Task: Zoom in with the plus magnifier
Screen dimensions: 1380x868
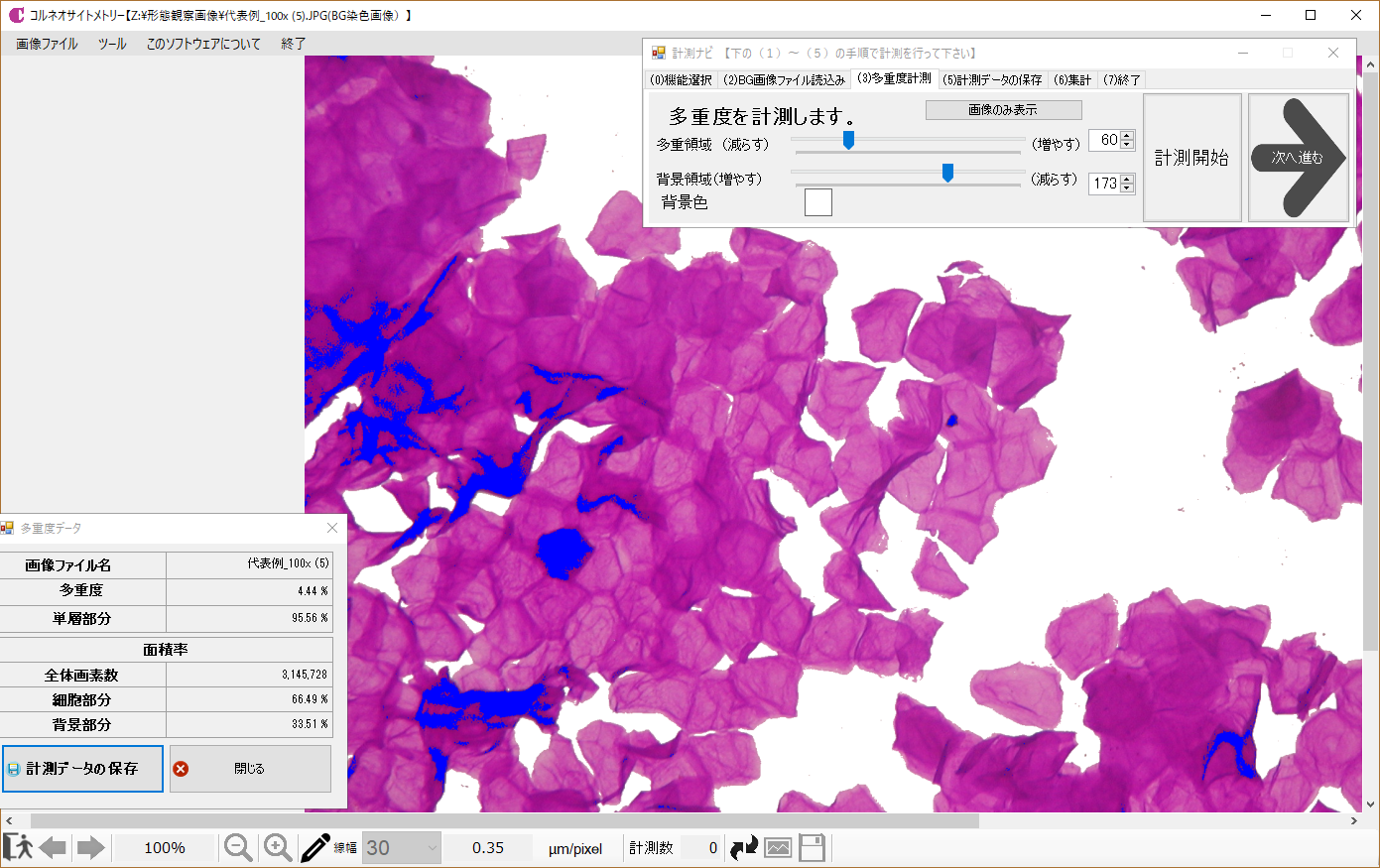Action: 278,847
